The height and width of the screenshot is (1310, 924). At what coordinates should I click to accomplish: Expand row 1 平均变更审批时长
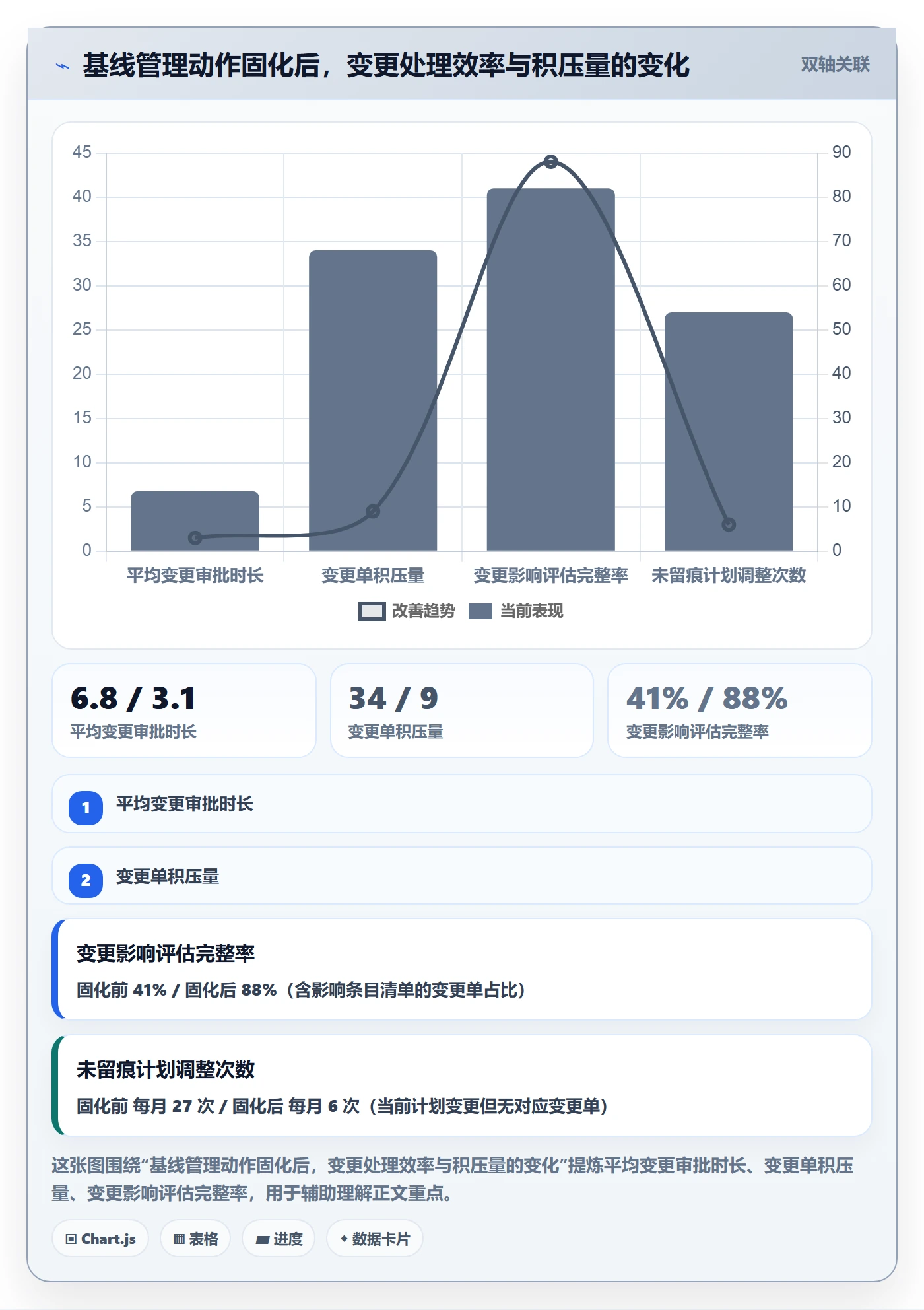pyautogui.click(x=462, y=804)
